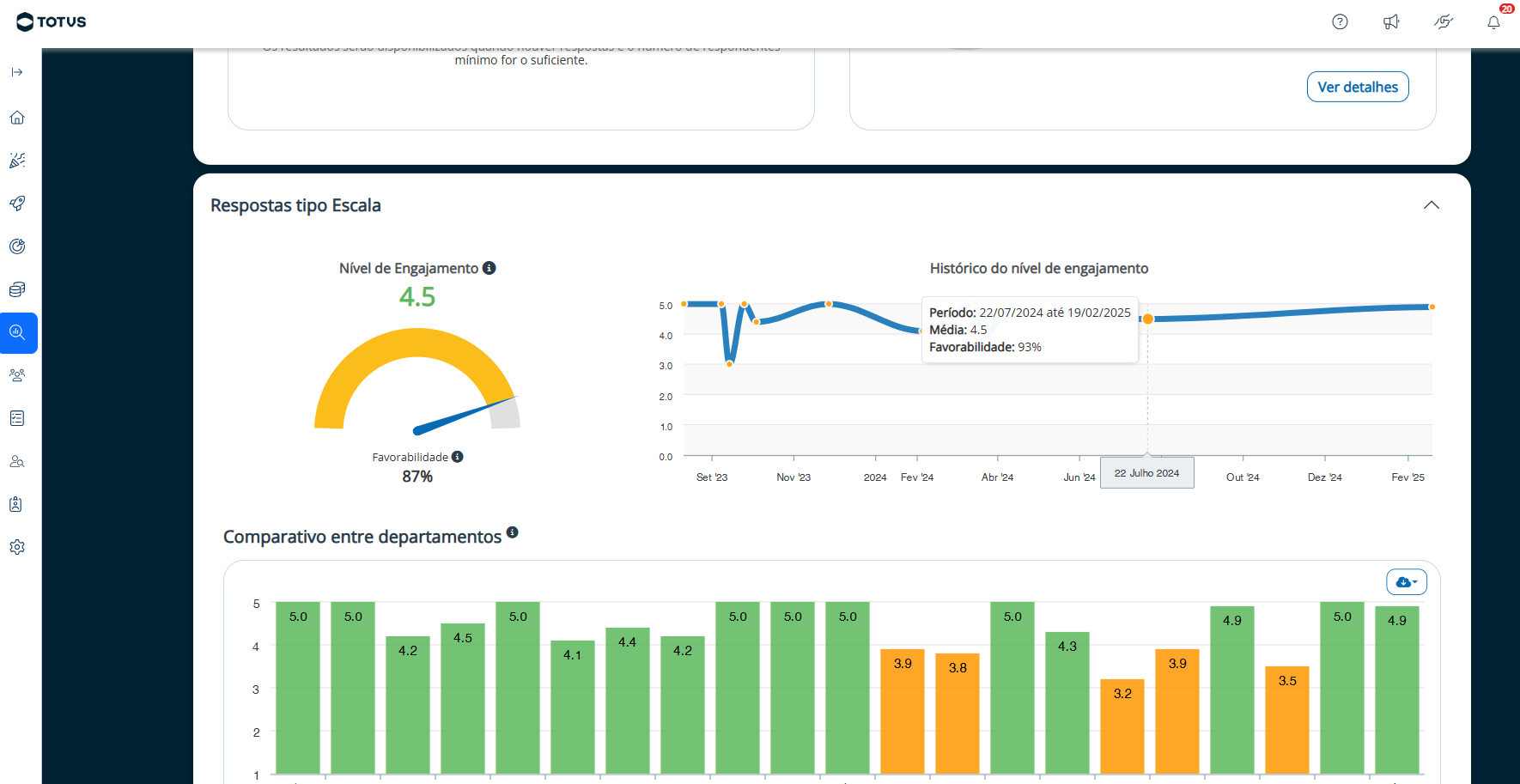Click the megaphone announcements icon
1520x784 pixels.
click(1391, 22)
